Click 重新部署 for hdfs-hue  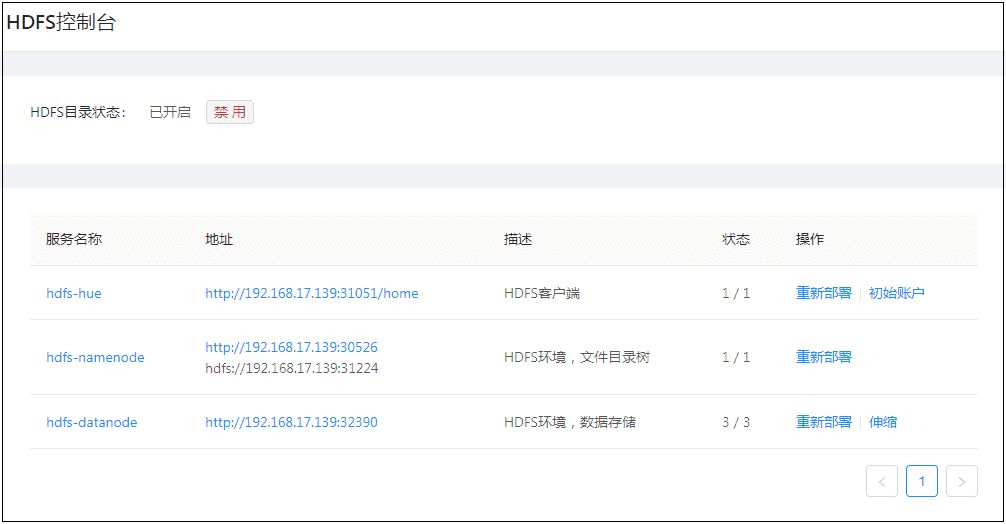[824, 293]
